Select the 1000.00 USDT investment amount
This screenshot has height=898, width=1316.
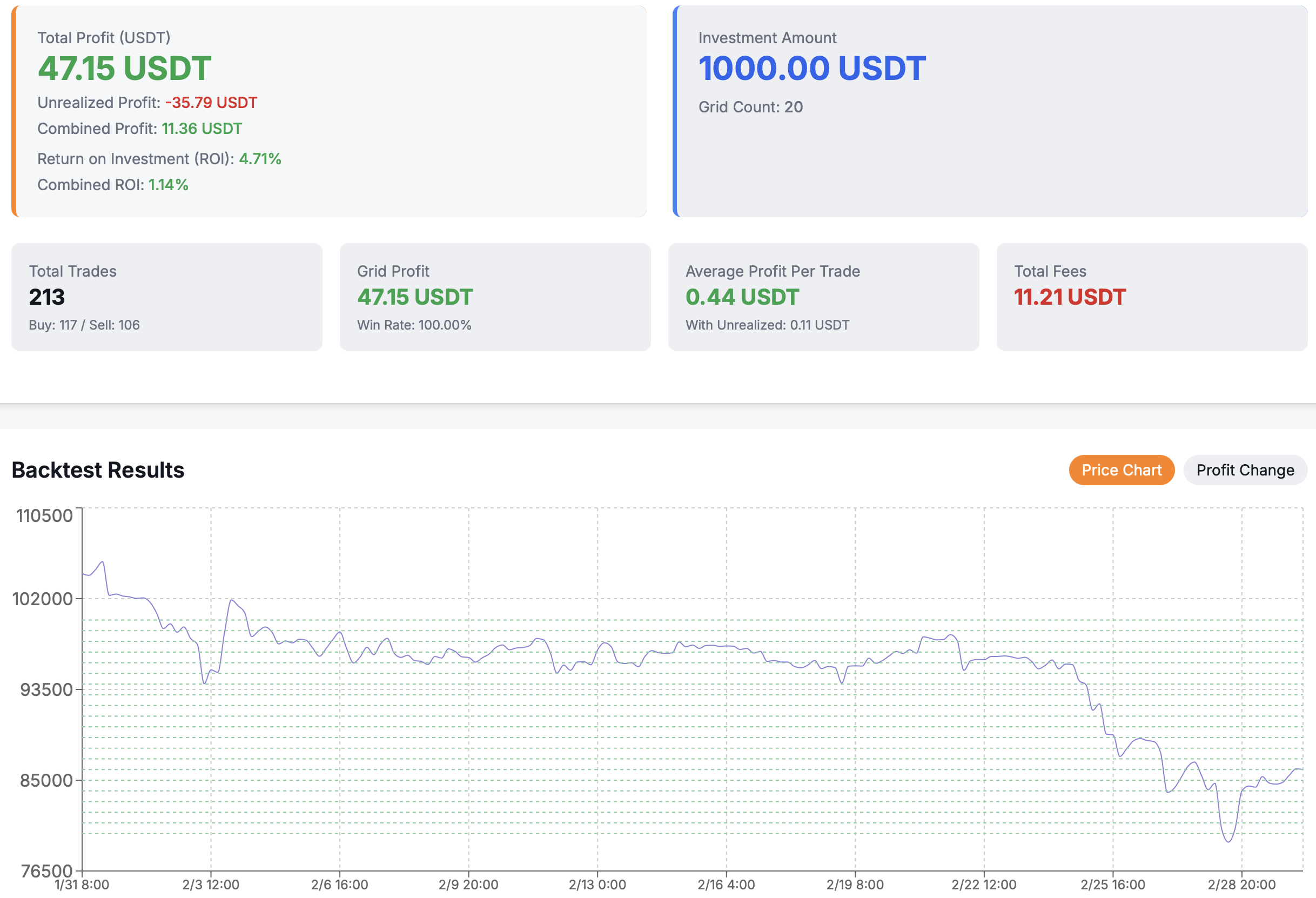pyautogui.click(x=812, y=69)
